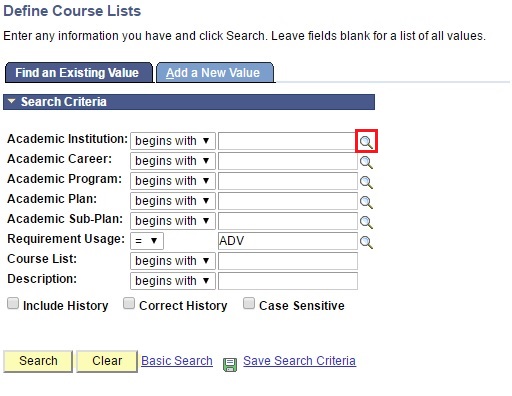
Task: Click into the Description text field
Action: tap(288, 281)
